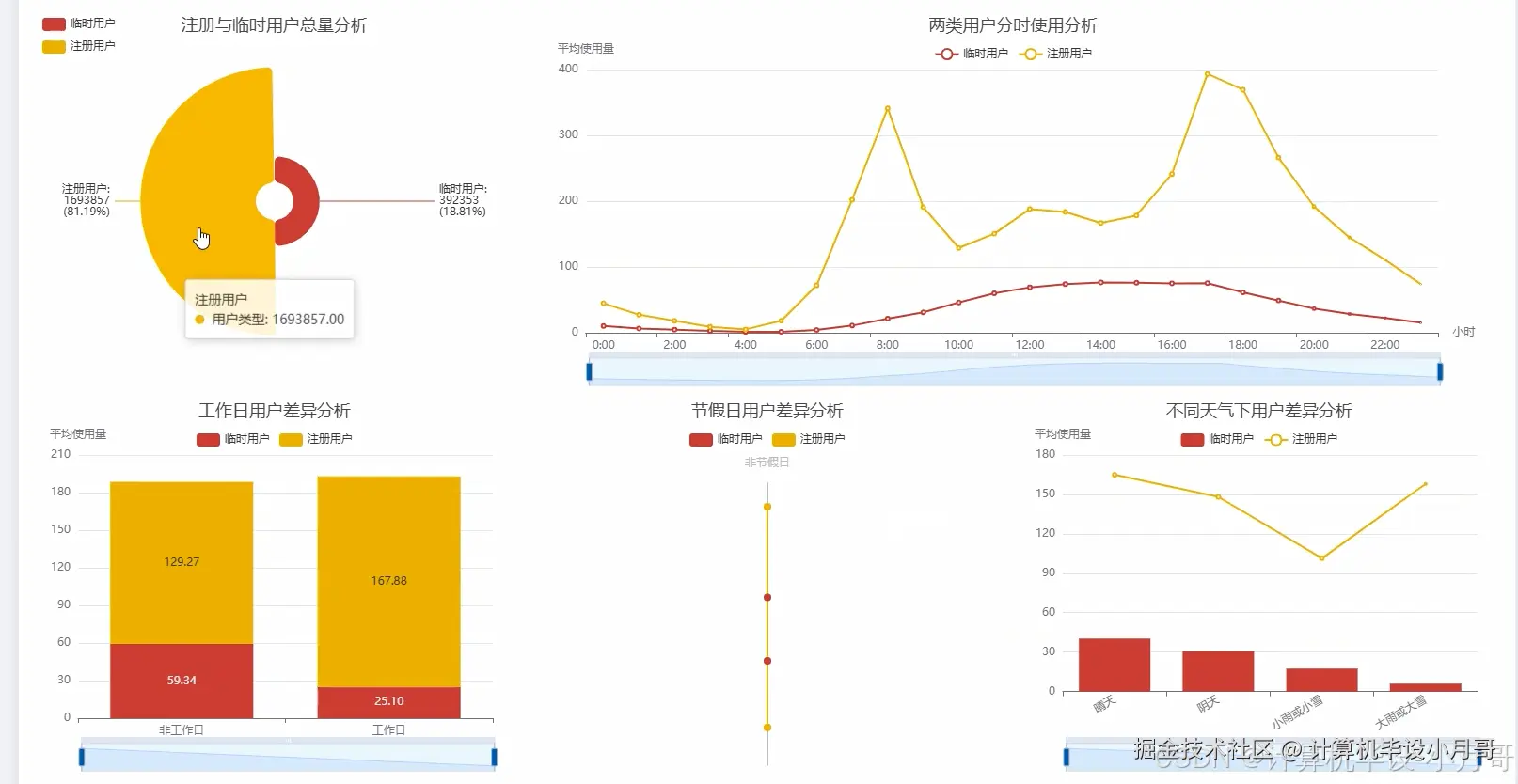Click the red 25.10 bar segment for 工作日
This screenshot has width=1518, height=784.
[x=388, y=702]
